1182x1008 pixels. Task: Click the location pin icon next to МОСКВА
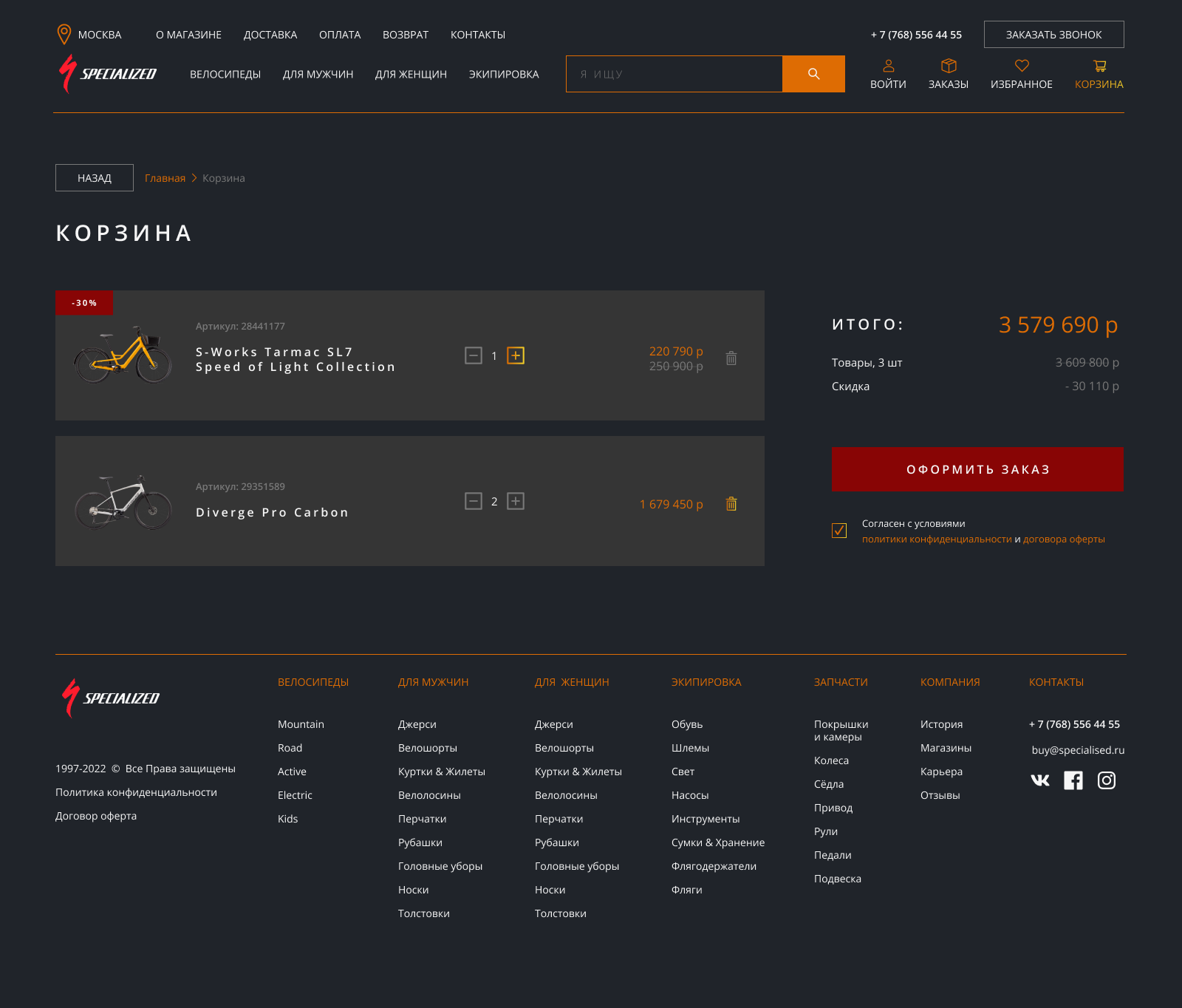[64, 34]
